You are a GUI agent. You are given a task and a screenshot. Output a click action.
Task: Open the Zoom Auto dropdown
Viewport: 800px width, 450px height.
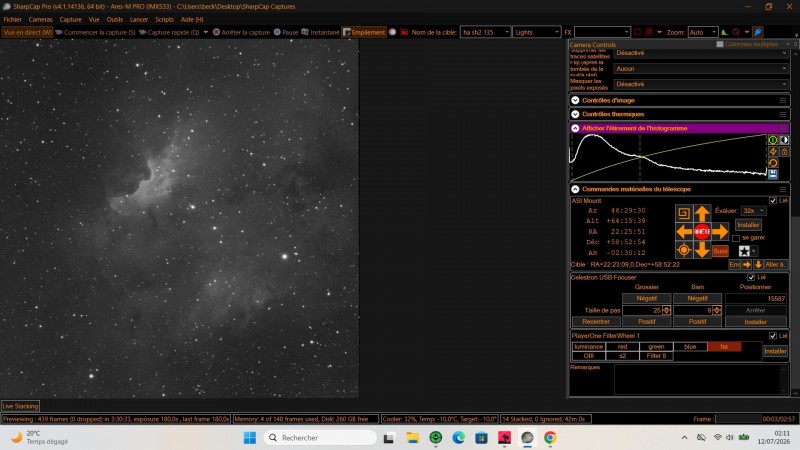tap(703, 32)
